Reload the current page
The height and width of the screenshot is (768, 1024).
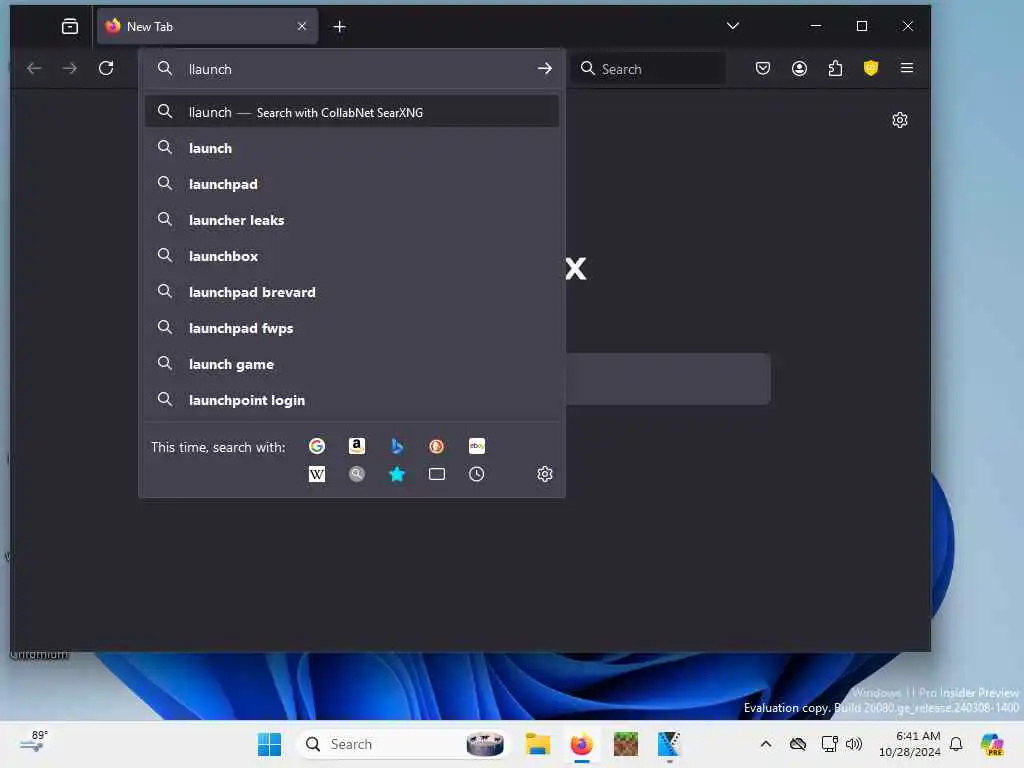106,68
